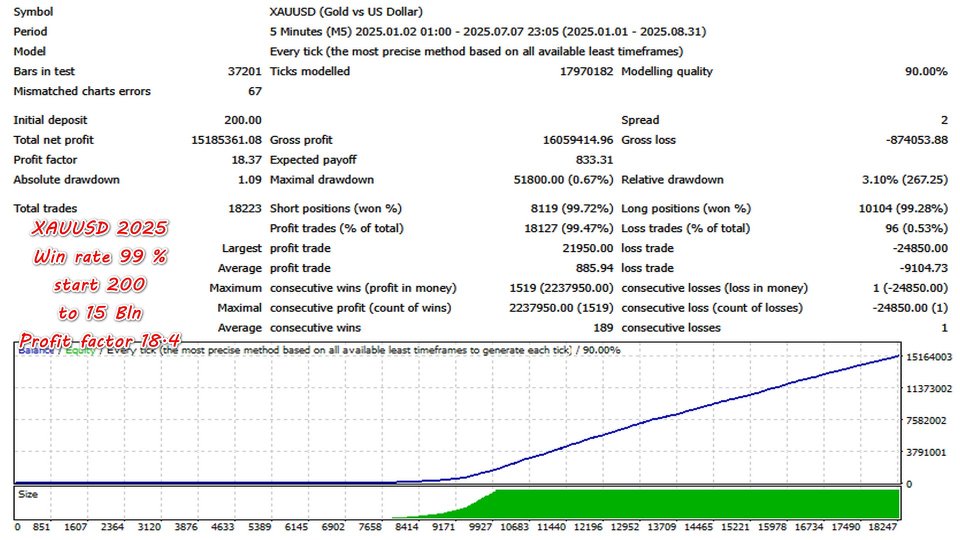Click the red 'start 200' annotation text
The image size is (960, 540).
click(x=98, y=285)
